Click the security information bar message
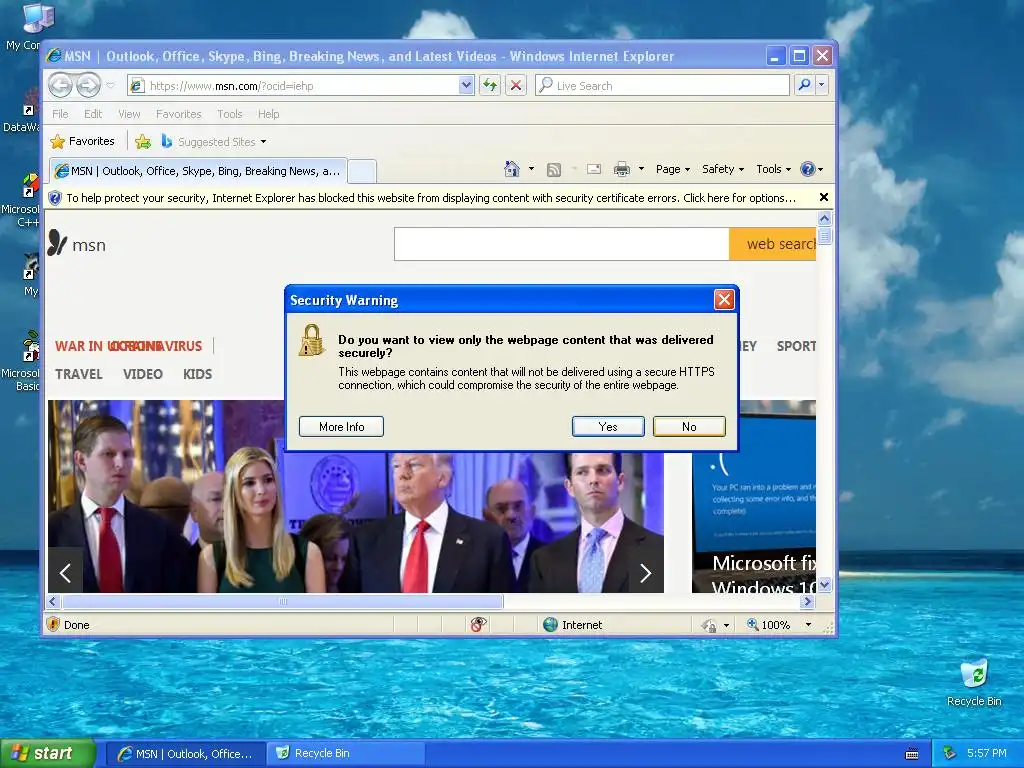Viewport: 1024px width, 768px height. pos(431,198)
